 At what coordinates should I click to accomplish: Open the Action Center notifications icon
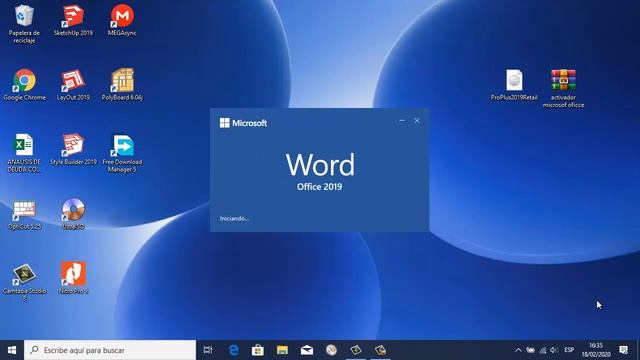(x=623, y=350)
